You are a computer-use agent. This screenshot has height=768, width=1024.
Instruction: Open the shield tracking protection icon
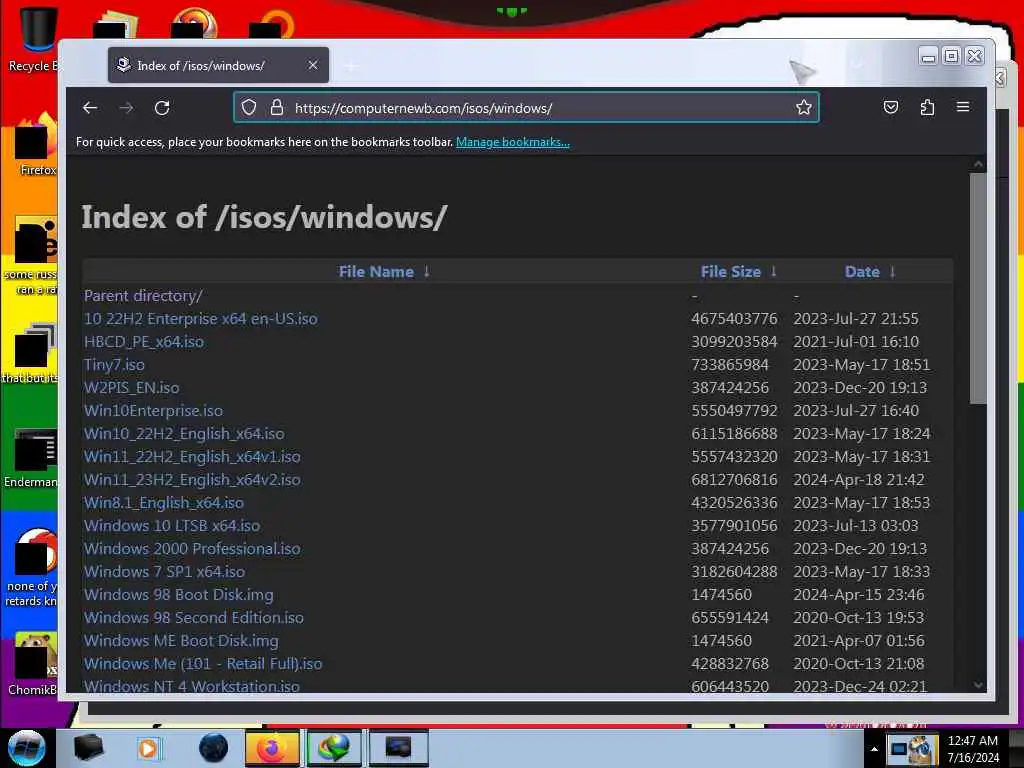click(249, 107)
